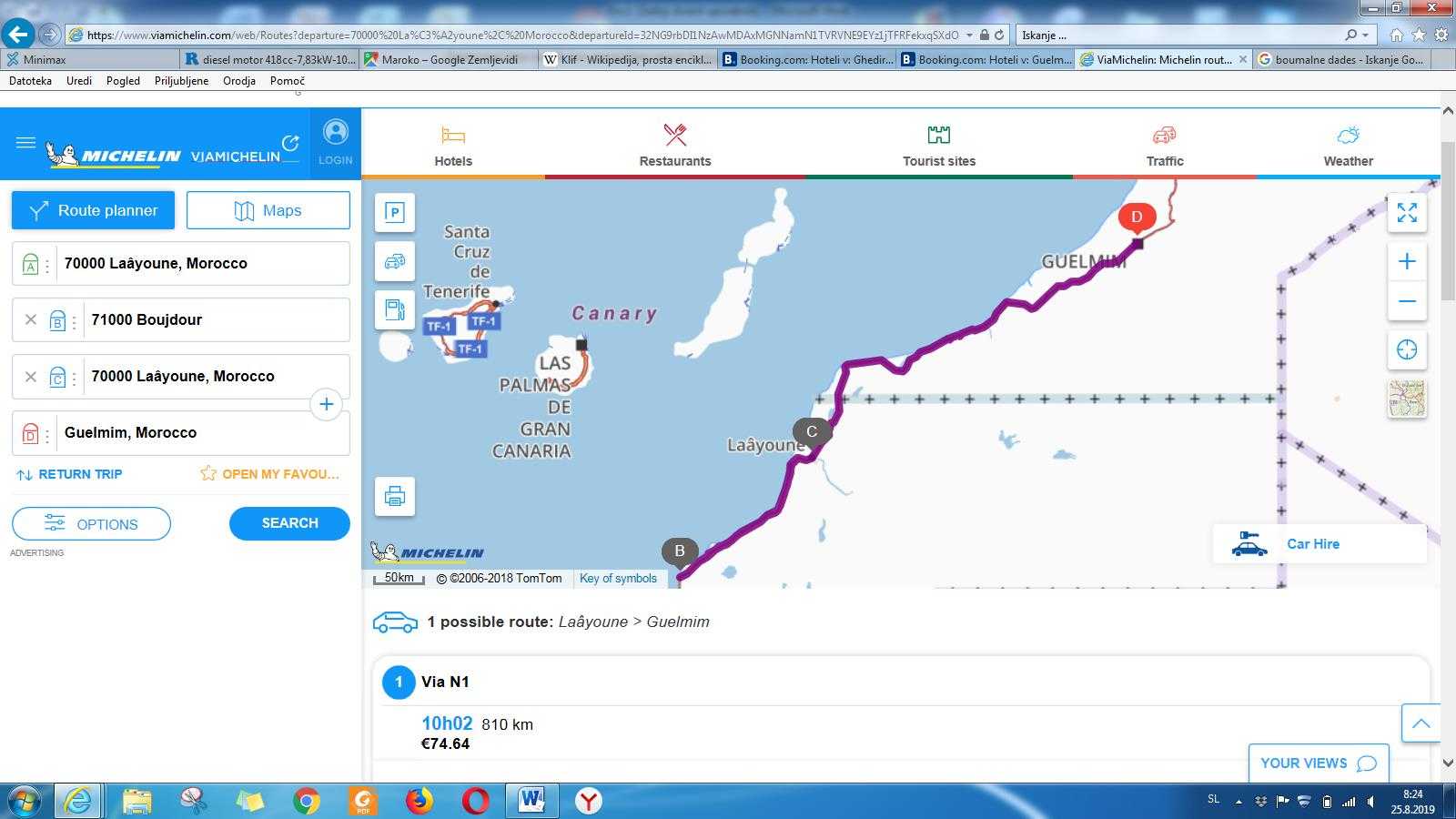Click Return trip link
The height and width of the screenshot is (819, 1456).
(x=69, y=474)
